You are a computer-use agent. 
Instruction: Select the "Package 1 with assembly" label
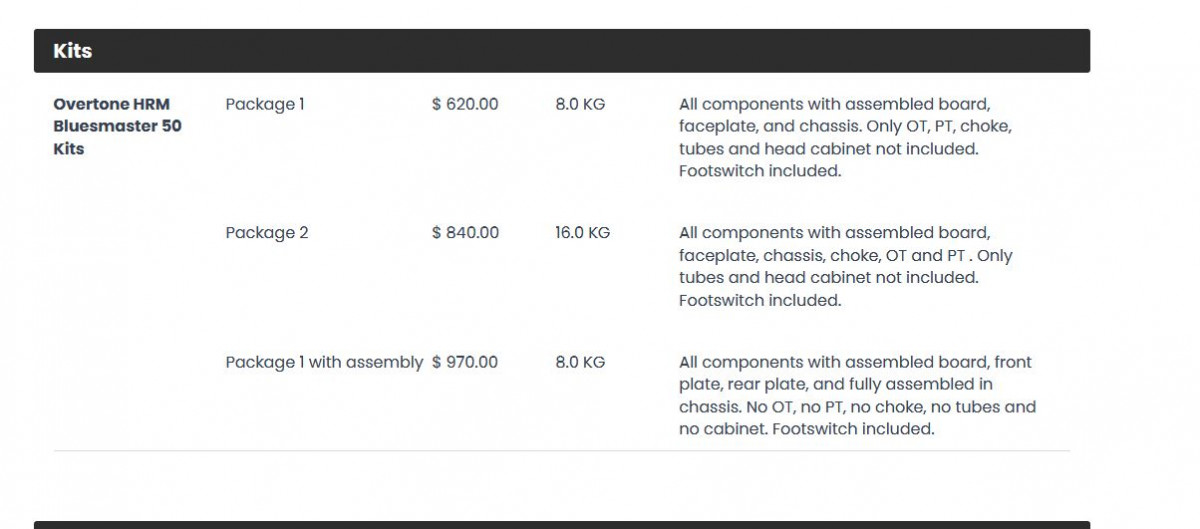coord(324,362)
